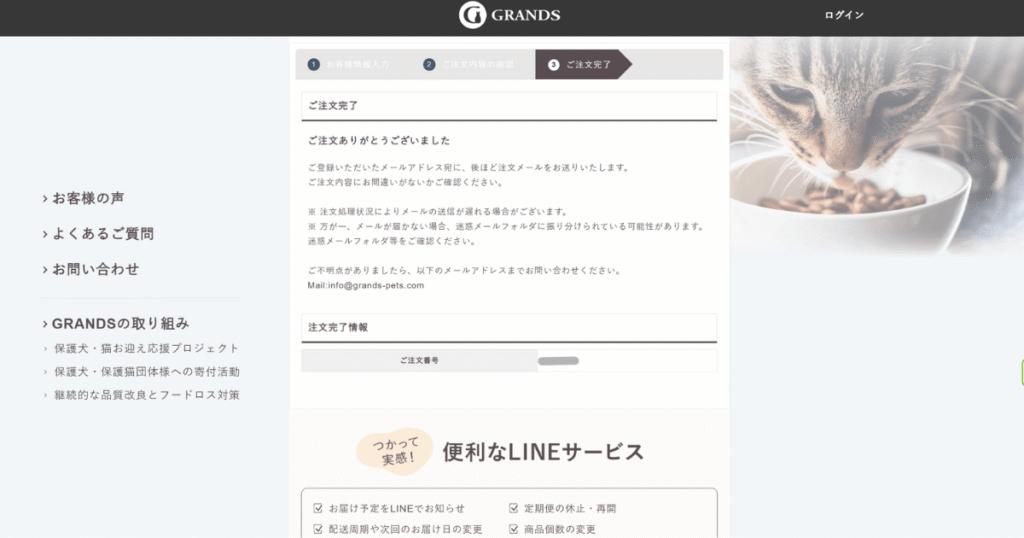Select step 2 ご注文内容の確認 circle icon

(429, 65)
